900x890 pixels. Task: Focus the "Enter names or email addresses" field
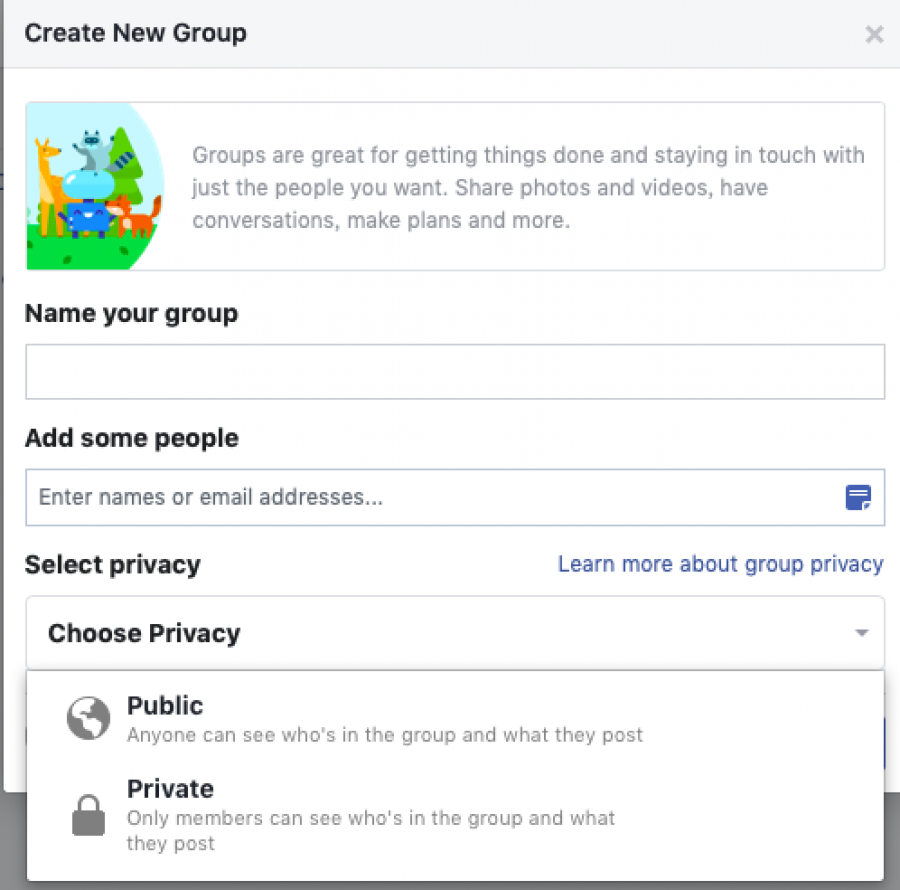455,497
